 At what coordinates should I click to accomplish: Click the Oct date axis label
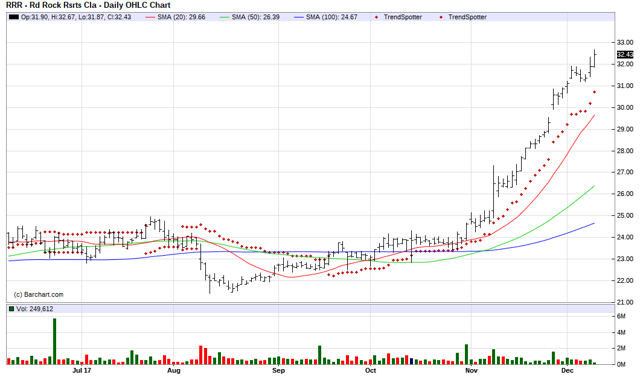370,371
